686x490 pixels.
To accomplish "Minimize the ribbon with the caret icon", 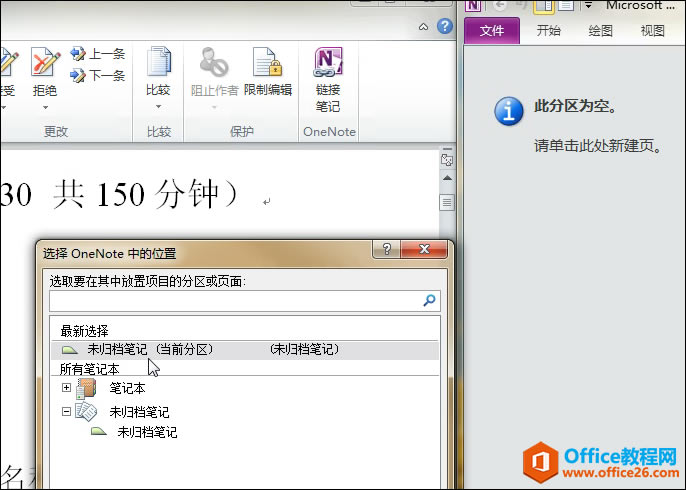I will tap(423, 27).
